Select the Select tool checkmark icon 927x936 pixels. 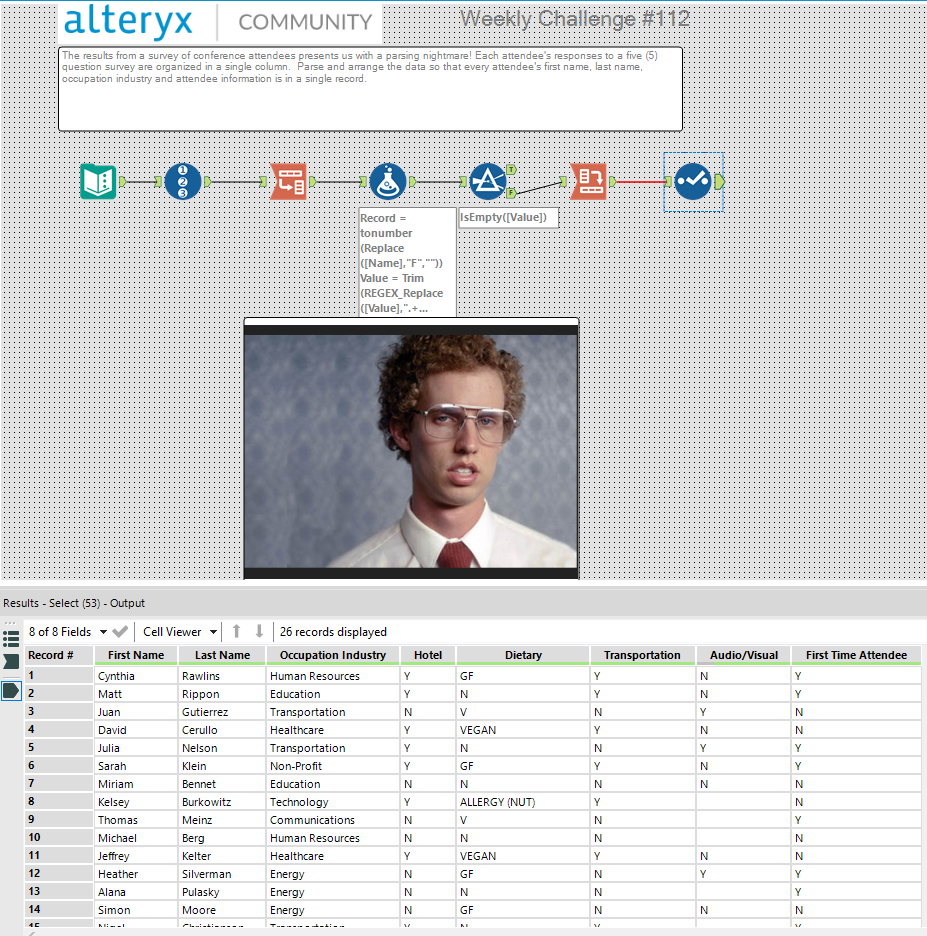pos(693,181)
